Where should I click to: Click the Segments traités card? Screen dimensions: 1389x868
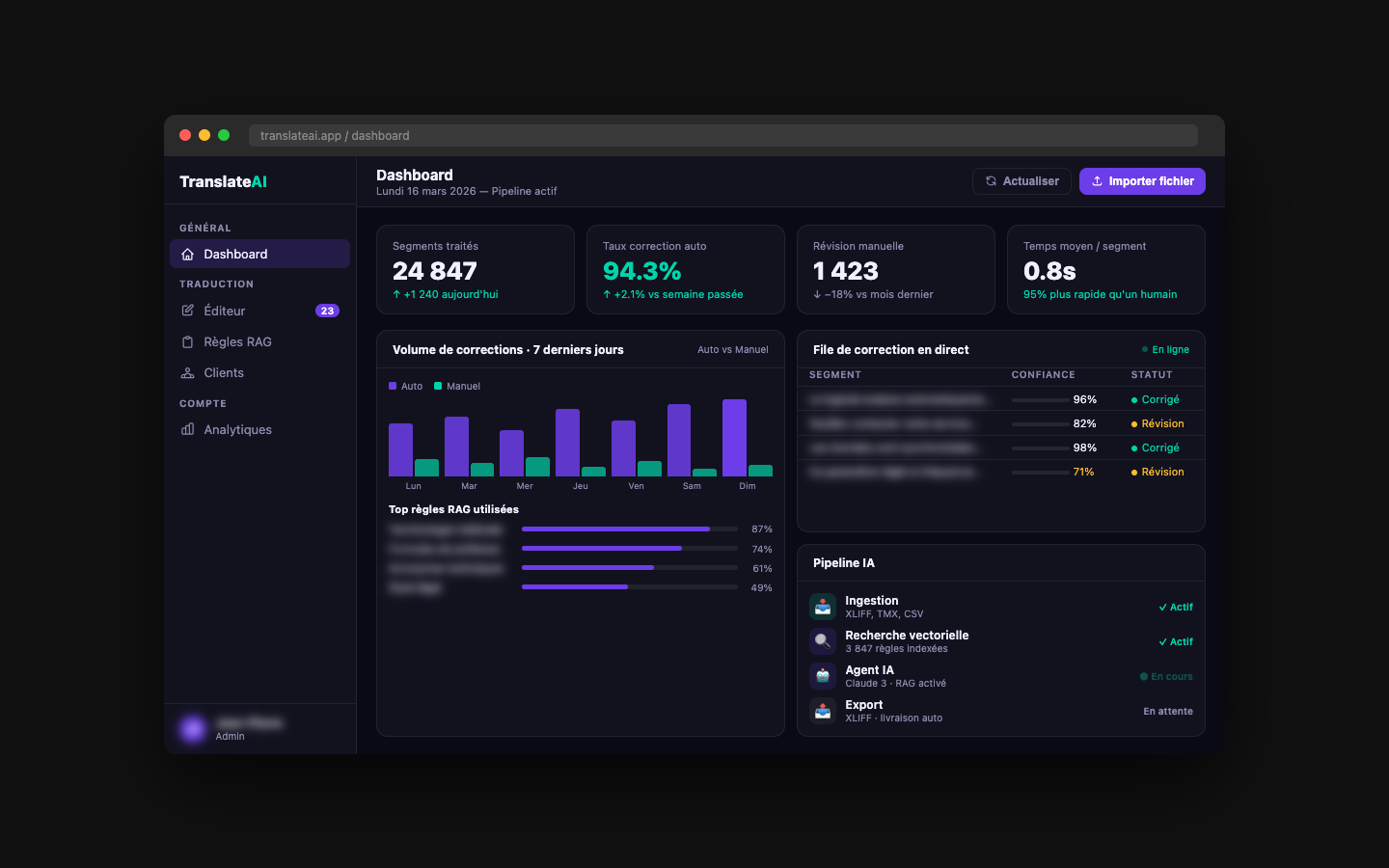click(476, 270)
